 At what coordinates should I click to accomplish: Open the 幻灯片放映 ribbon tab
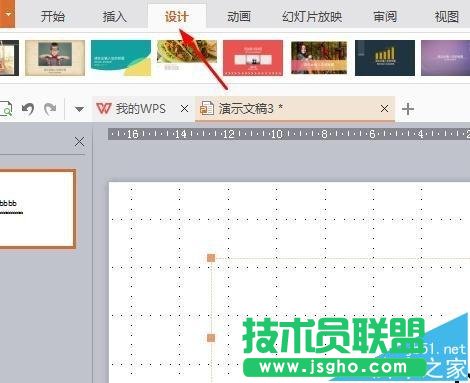click(x=312, y=16)
